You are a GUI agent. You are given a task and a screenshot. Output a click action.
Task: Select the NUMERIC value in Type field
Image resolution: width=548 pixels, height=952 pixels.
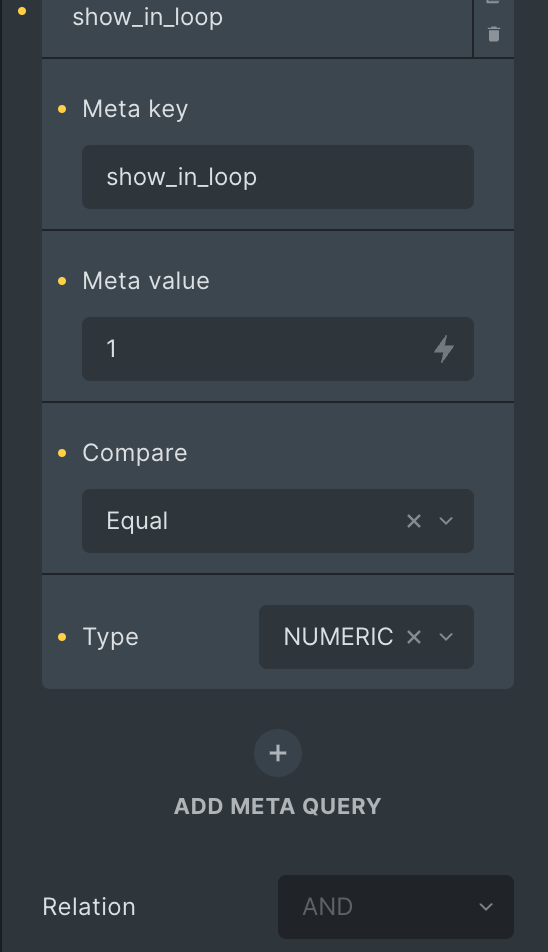coord(338,637)
